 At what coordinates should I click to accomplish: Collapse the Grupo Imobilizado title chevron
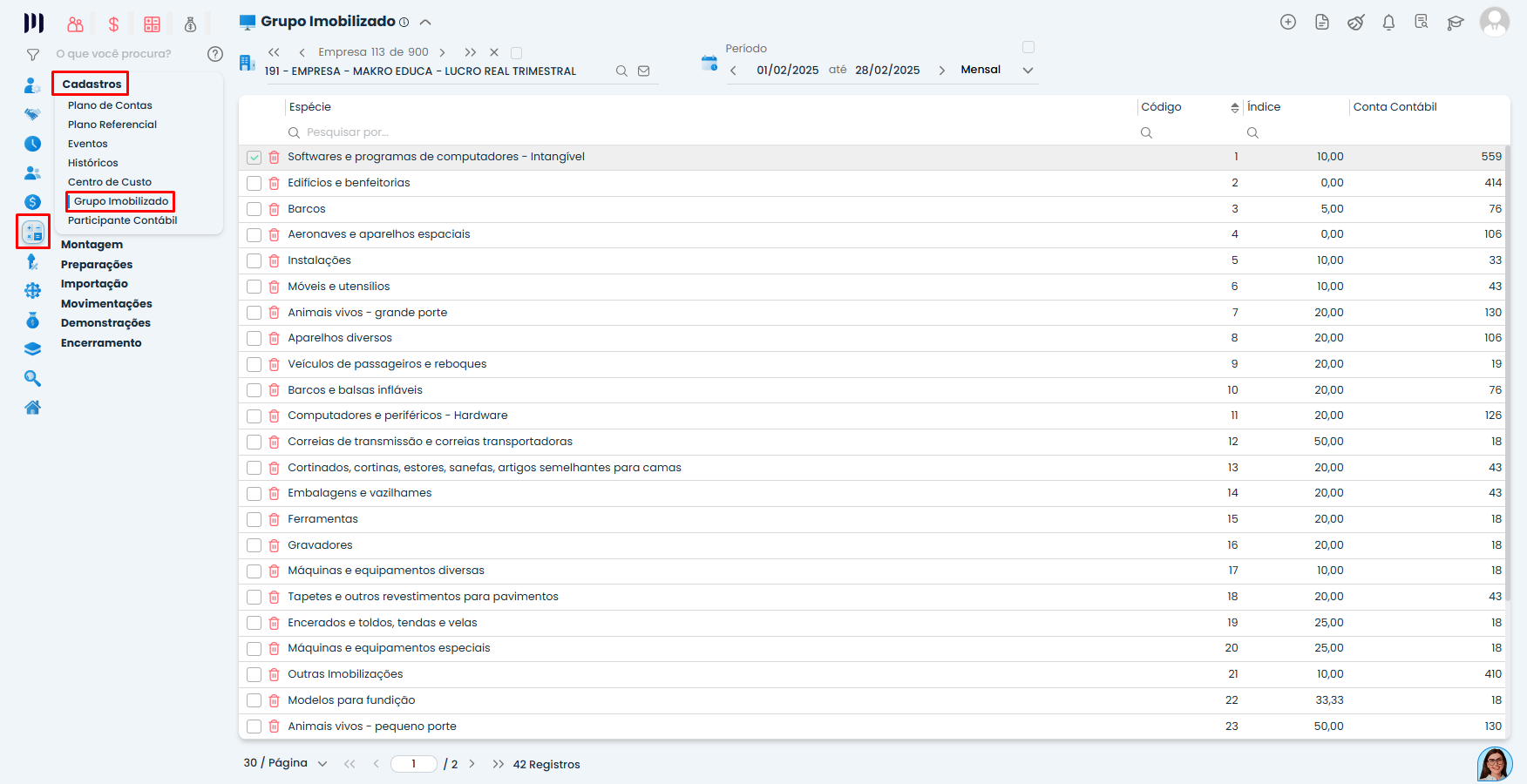click(425, 22)
